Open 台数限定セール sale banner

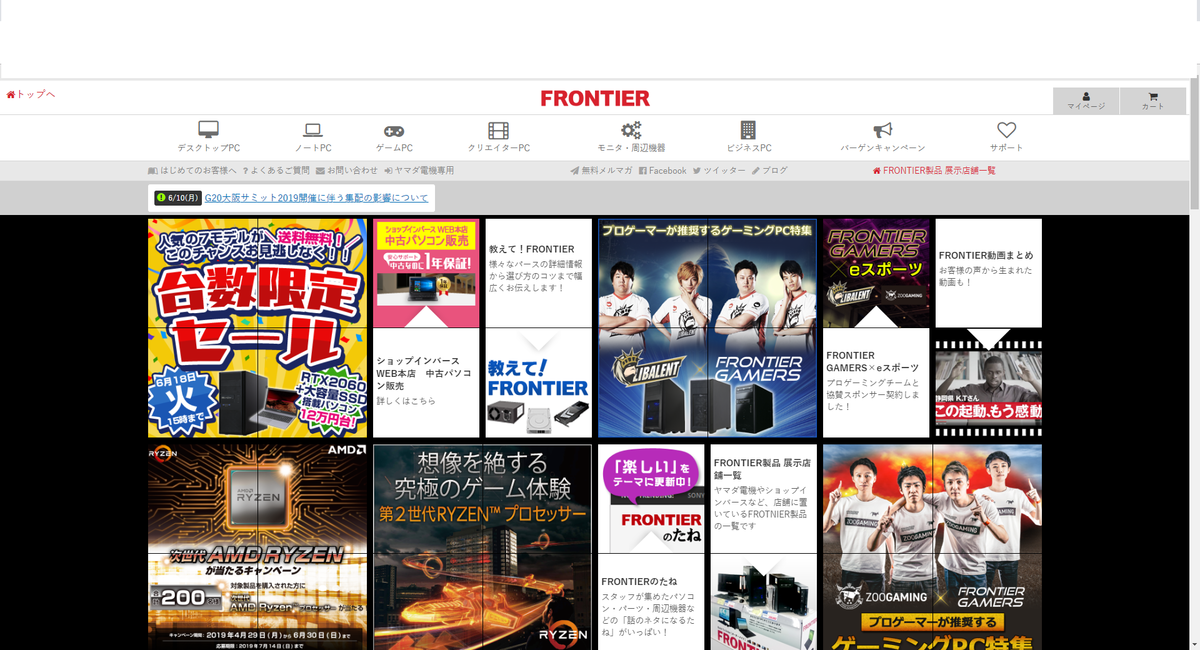258,328
